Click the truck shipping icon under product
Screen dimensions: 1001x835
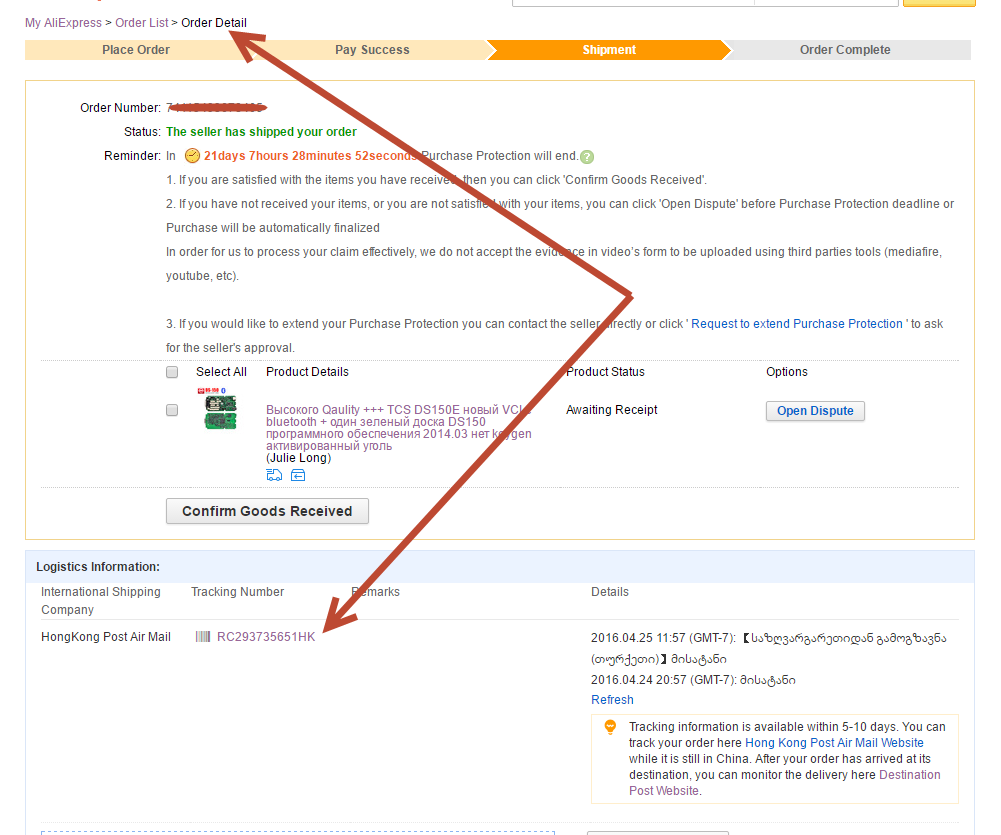point(275,475)
